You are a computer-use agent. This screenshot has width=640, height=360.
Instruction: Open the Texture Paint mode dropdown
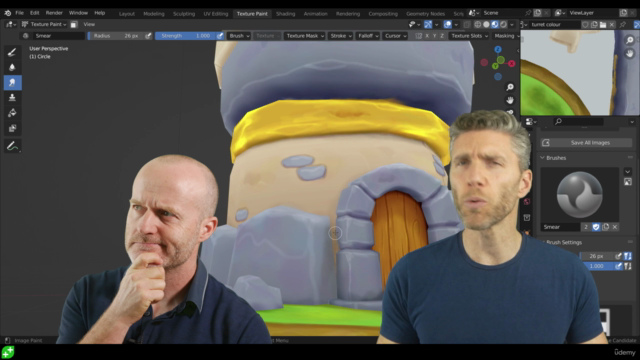(x=44, y=24)
